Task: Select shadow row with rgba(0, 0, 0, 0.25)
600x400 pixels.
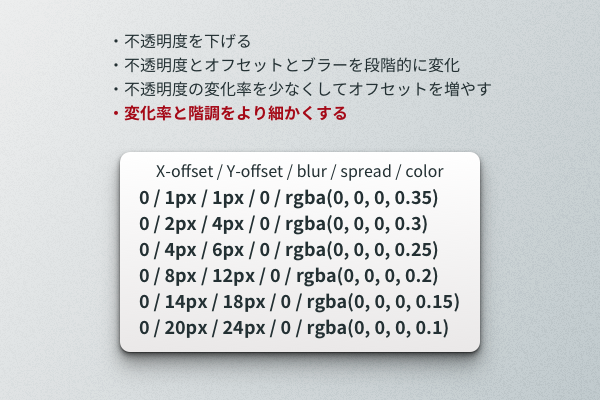Action: point(289,250)
